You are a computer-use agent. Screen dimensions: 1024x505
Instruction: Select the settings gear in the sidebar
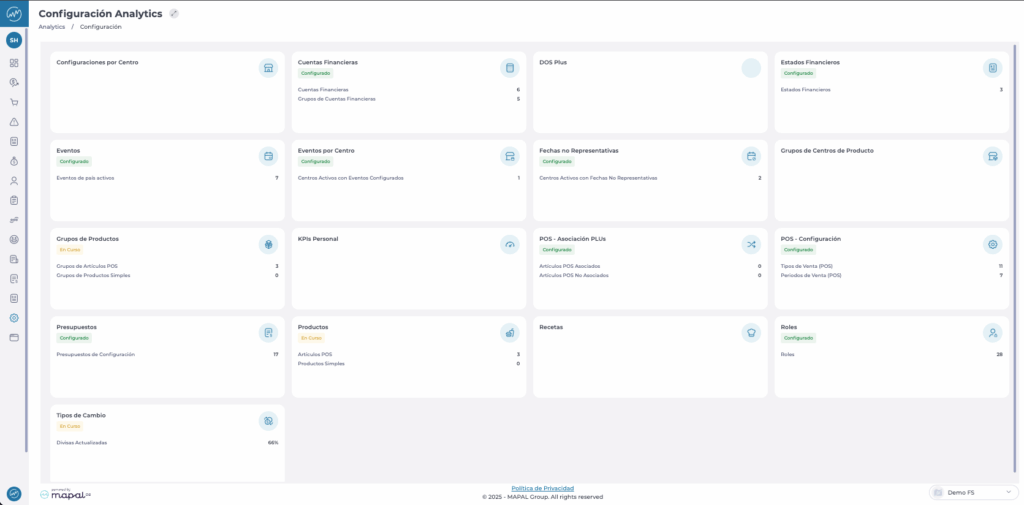14,318
